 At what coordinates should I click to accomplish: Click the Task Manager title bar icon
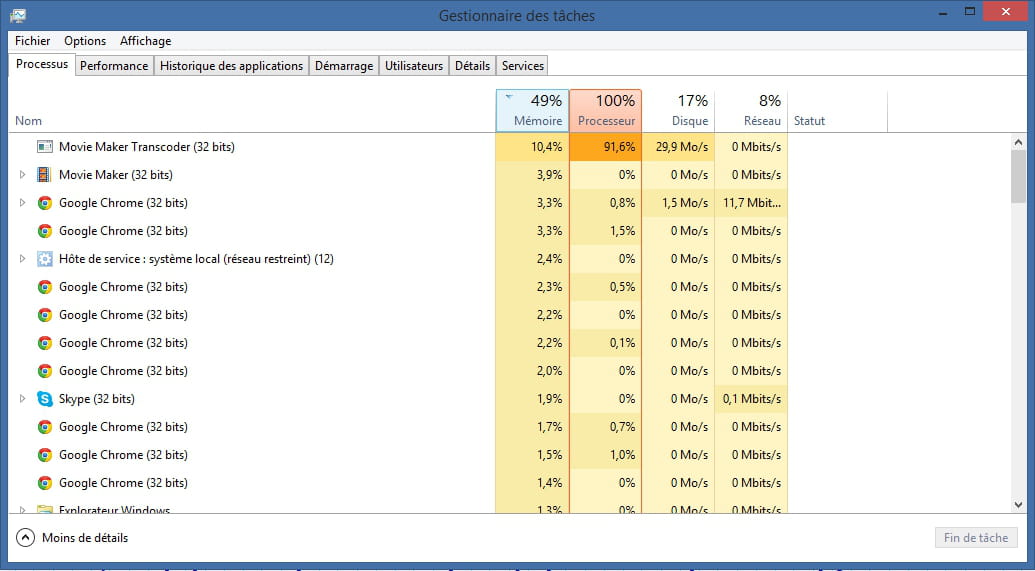18,15
